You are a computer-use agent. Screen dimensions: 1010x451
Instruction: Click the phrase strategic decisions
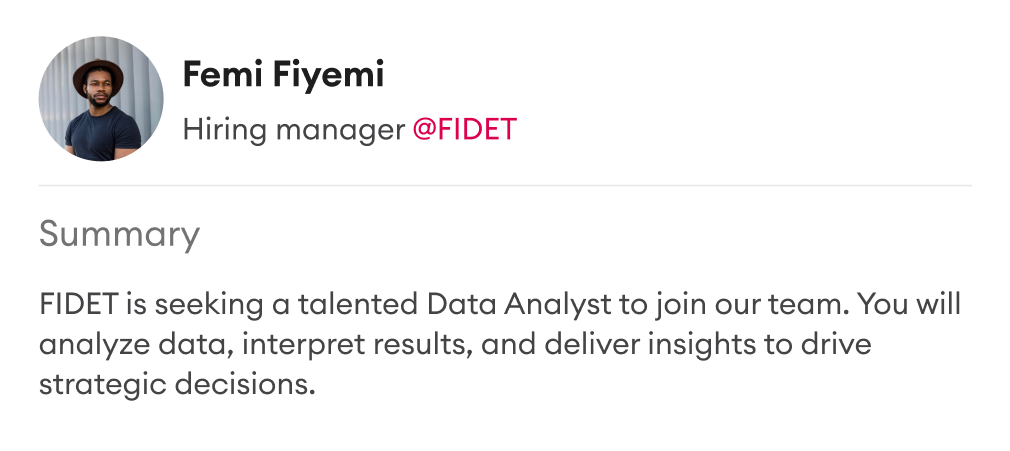(x=177, y=385)
